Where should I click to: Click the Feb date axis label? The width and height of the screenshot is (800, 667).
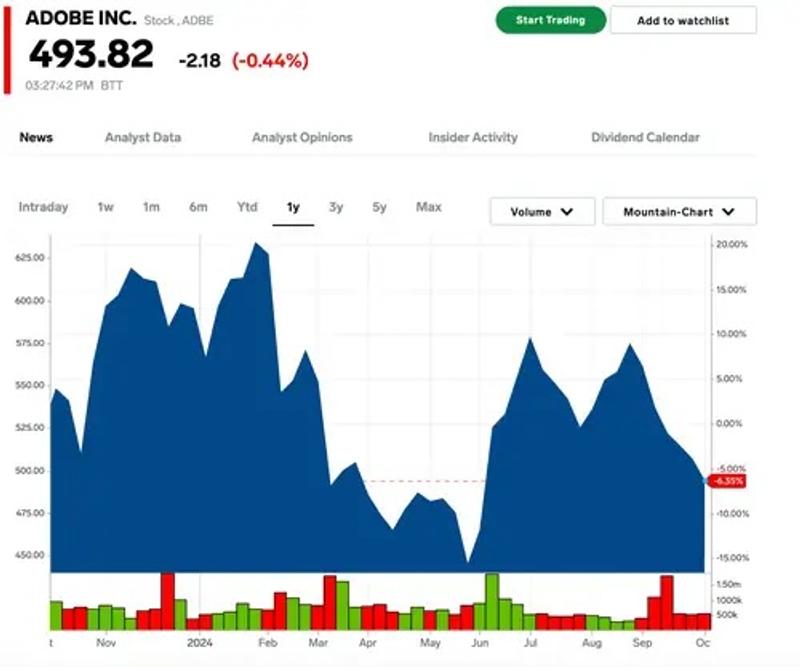click(x=268, y=643)
